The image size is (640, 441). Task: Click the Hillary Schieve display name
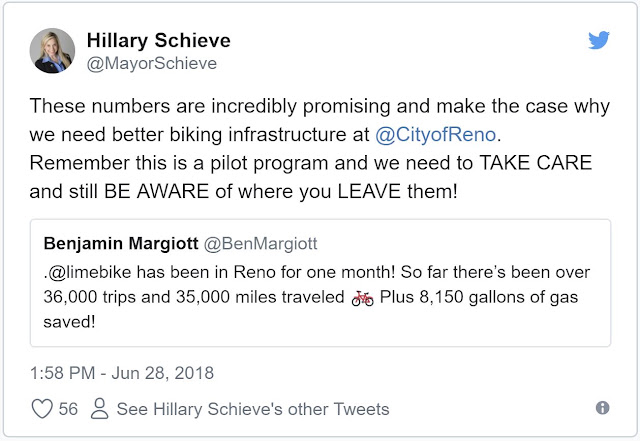pyautogui.click(x=158, y=40)
